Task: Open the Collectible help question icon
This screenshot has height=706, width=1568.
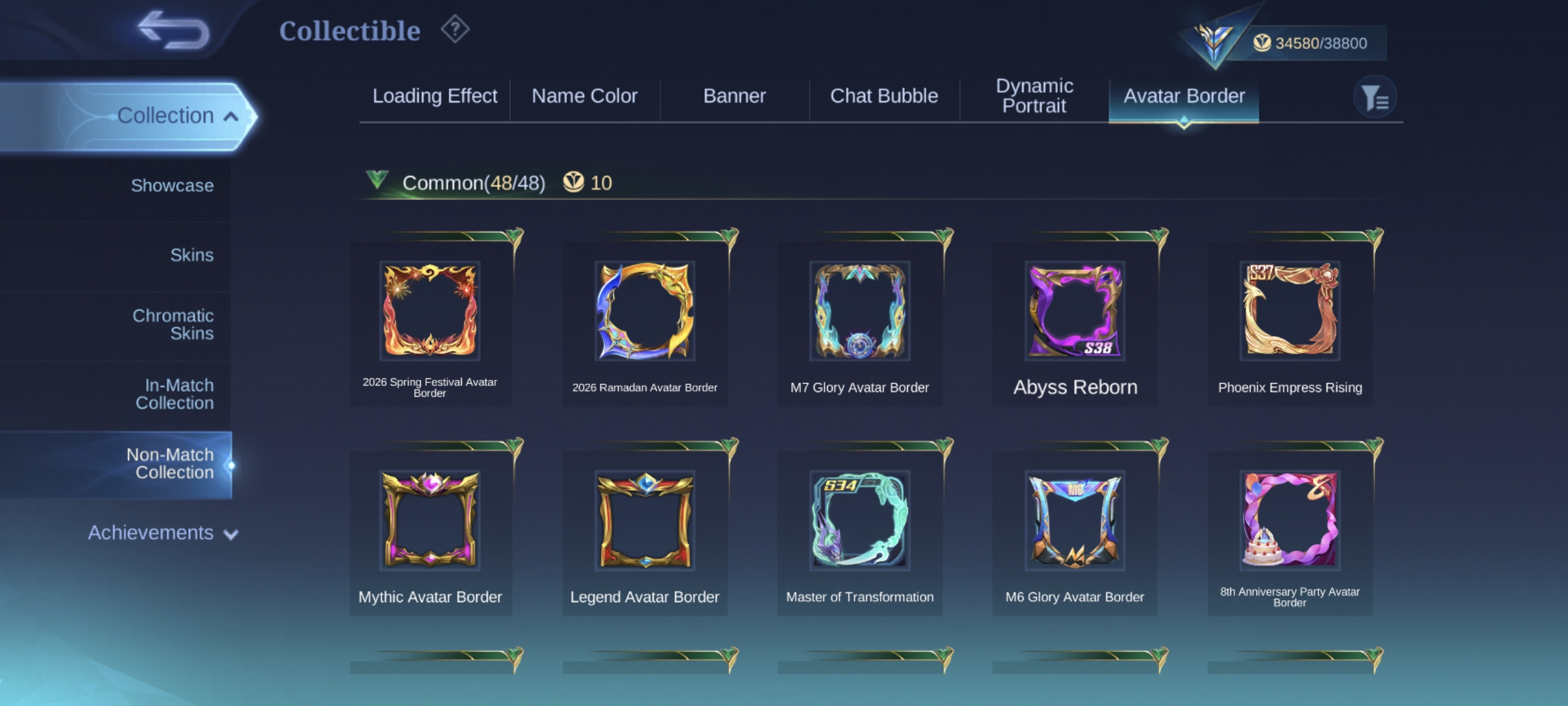Action: point(455,30)
